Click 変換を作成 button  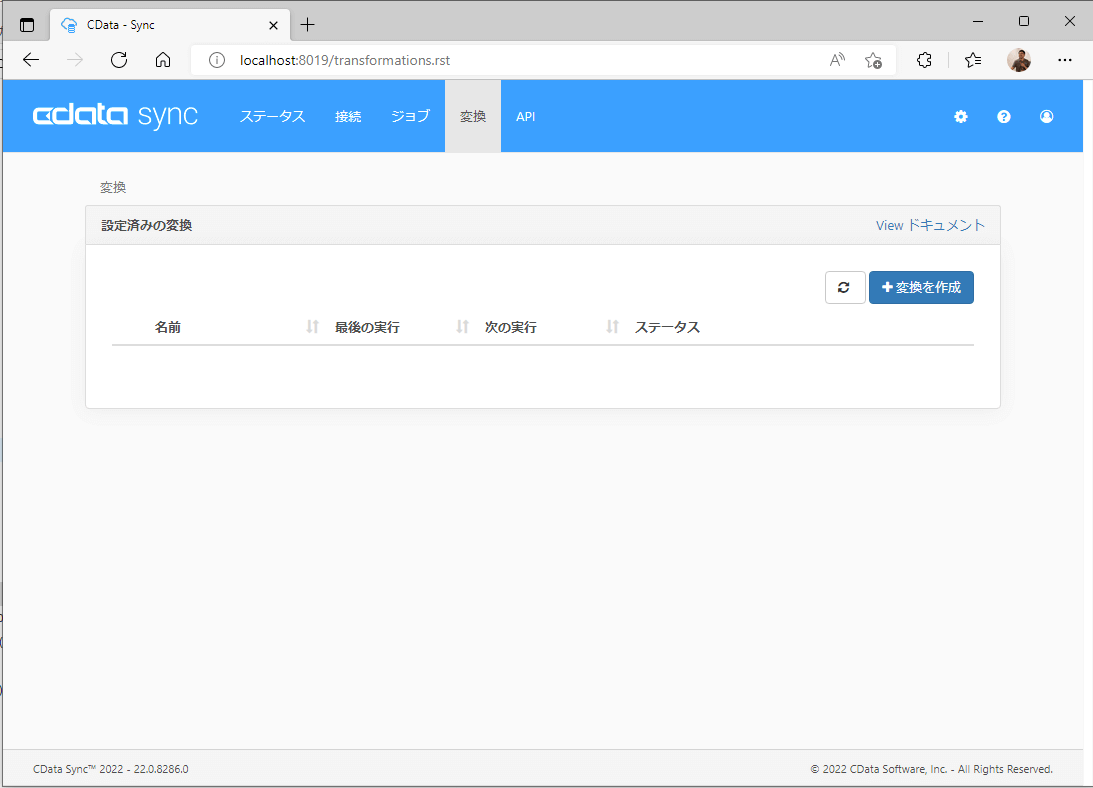921,287
